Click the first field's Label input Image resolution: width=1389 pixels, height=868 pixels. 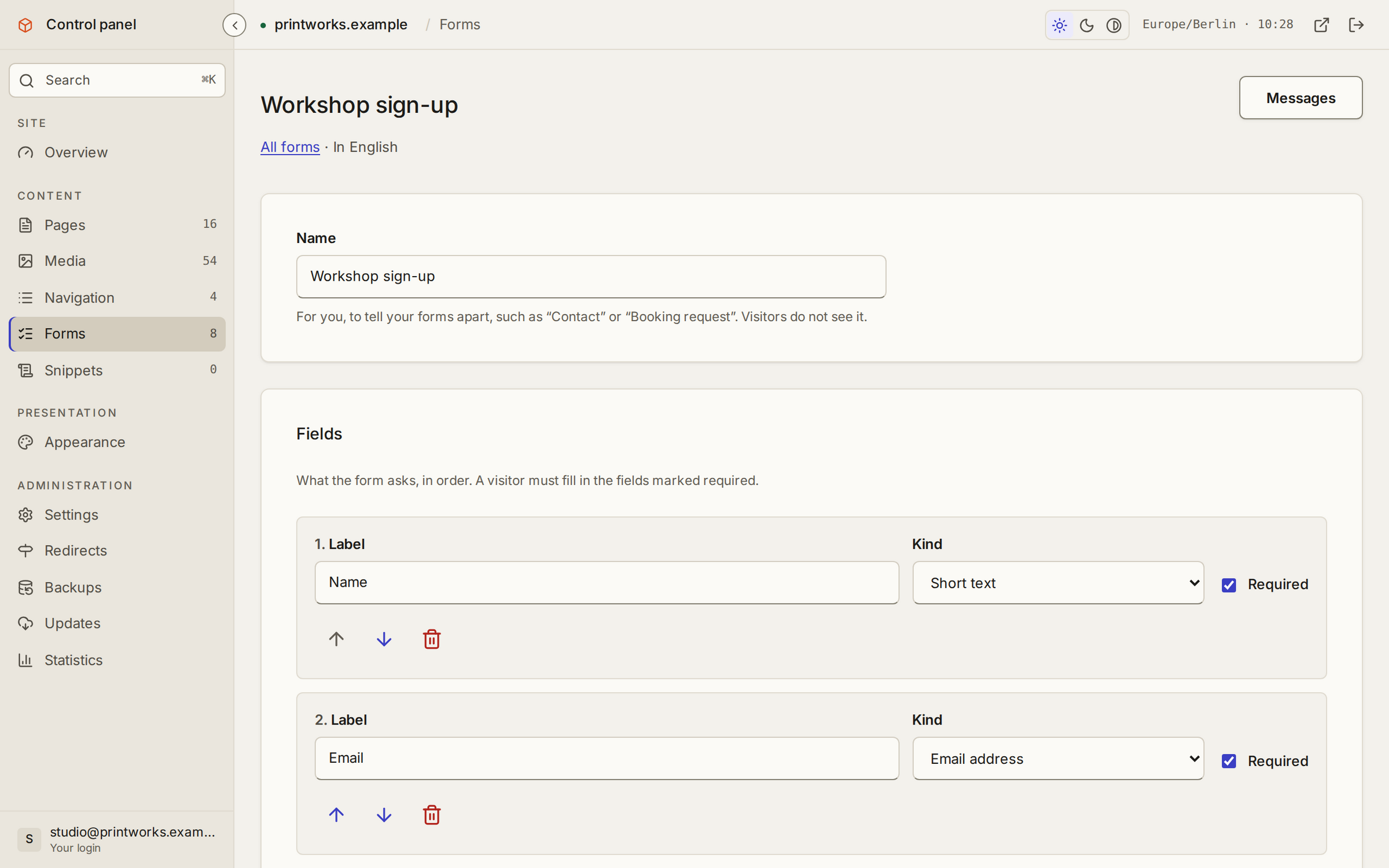click(x=607, y=583)
